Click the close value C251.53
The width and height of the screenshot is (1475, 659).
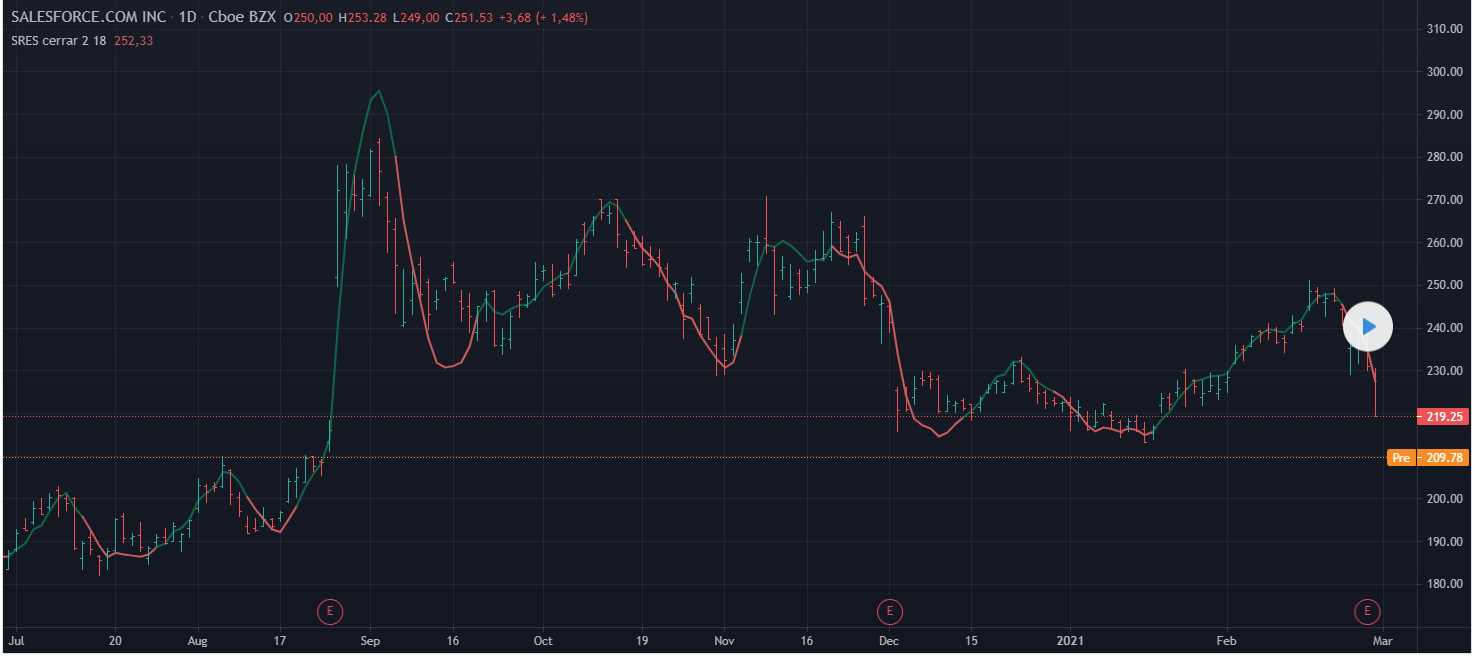[x=469, y=18]
